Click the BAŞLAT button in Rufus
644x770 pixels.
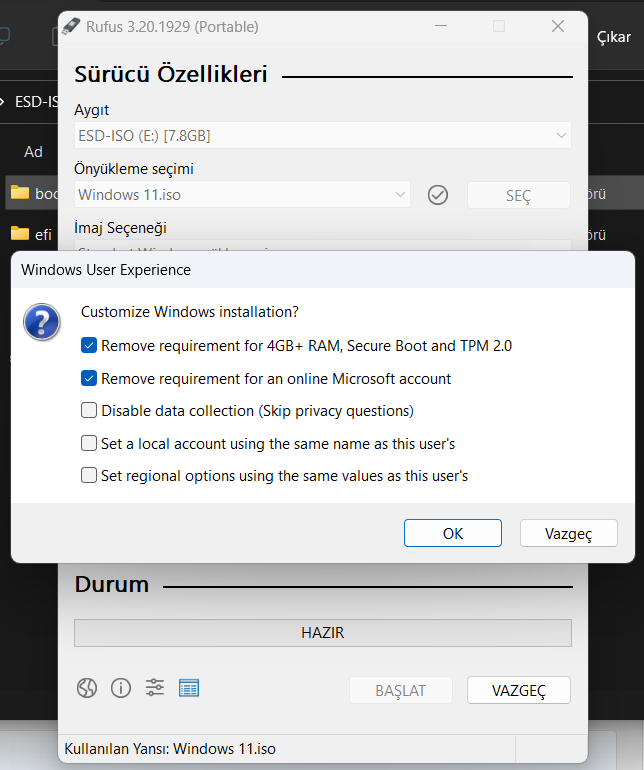pyautogui.click(x=400, y=690)
